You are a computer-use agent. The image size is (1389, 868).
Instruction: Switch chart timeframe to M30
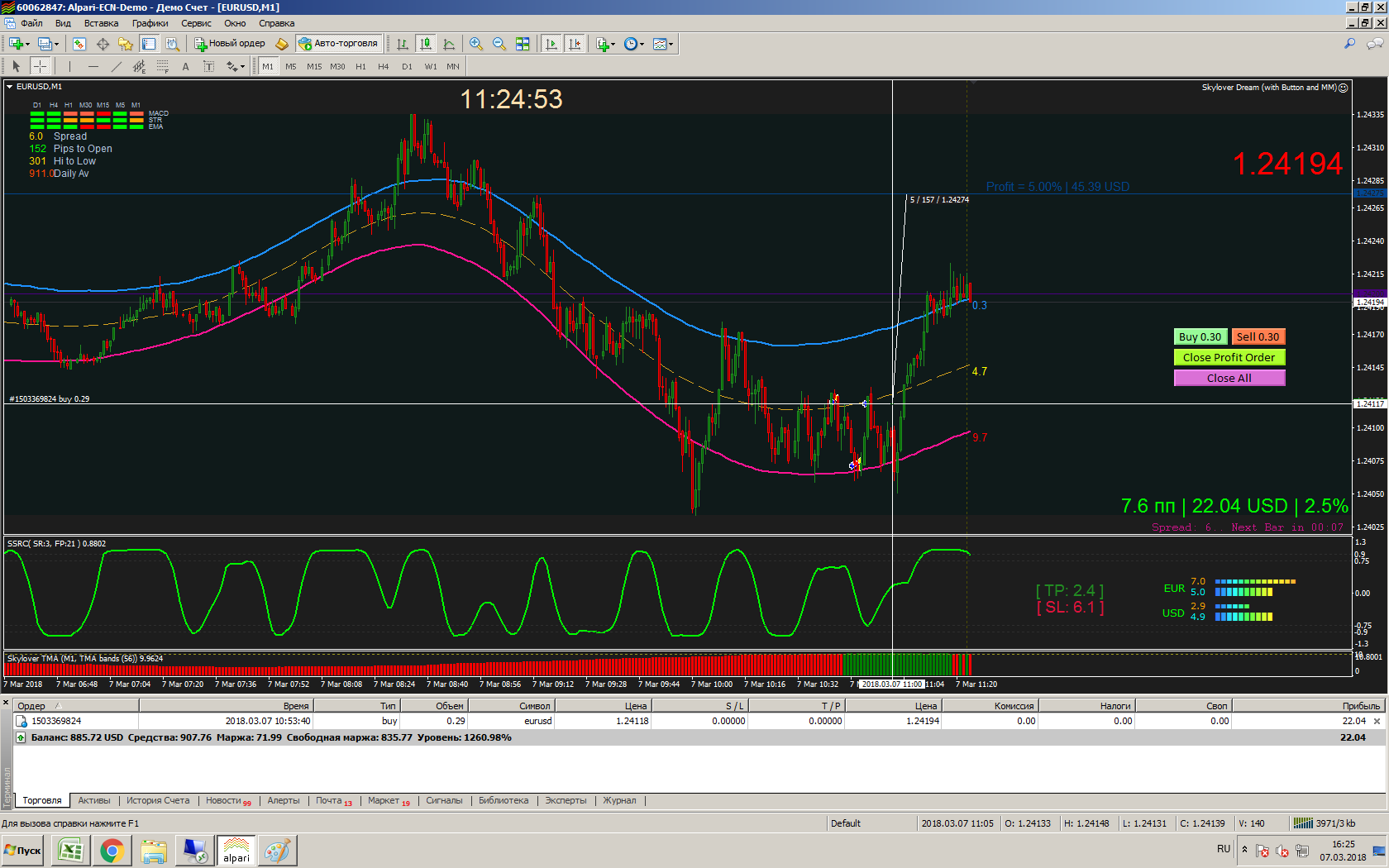tap(337, 66)
